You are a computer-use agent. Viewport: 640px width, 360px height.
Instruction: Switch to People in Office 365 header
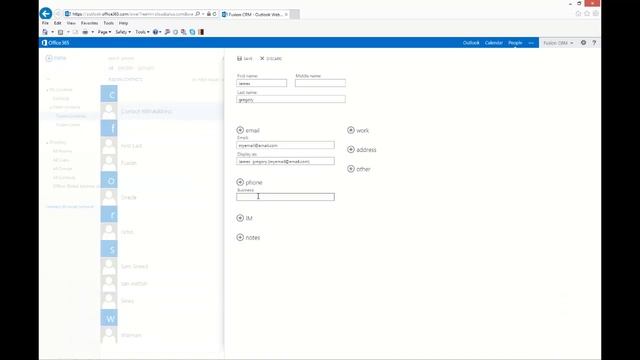[515, 43]
